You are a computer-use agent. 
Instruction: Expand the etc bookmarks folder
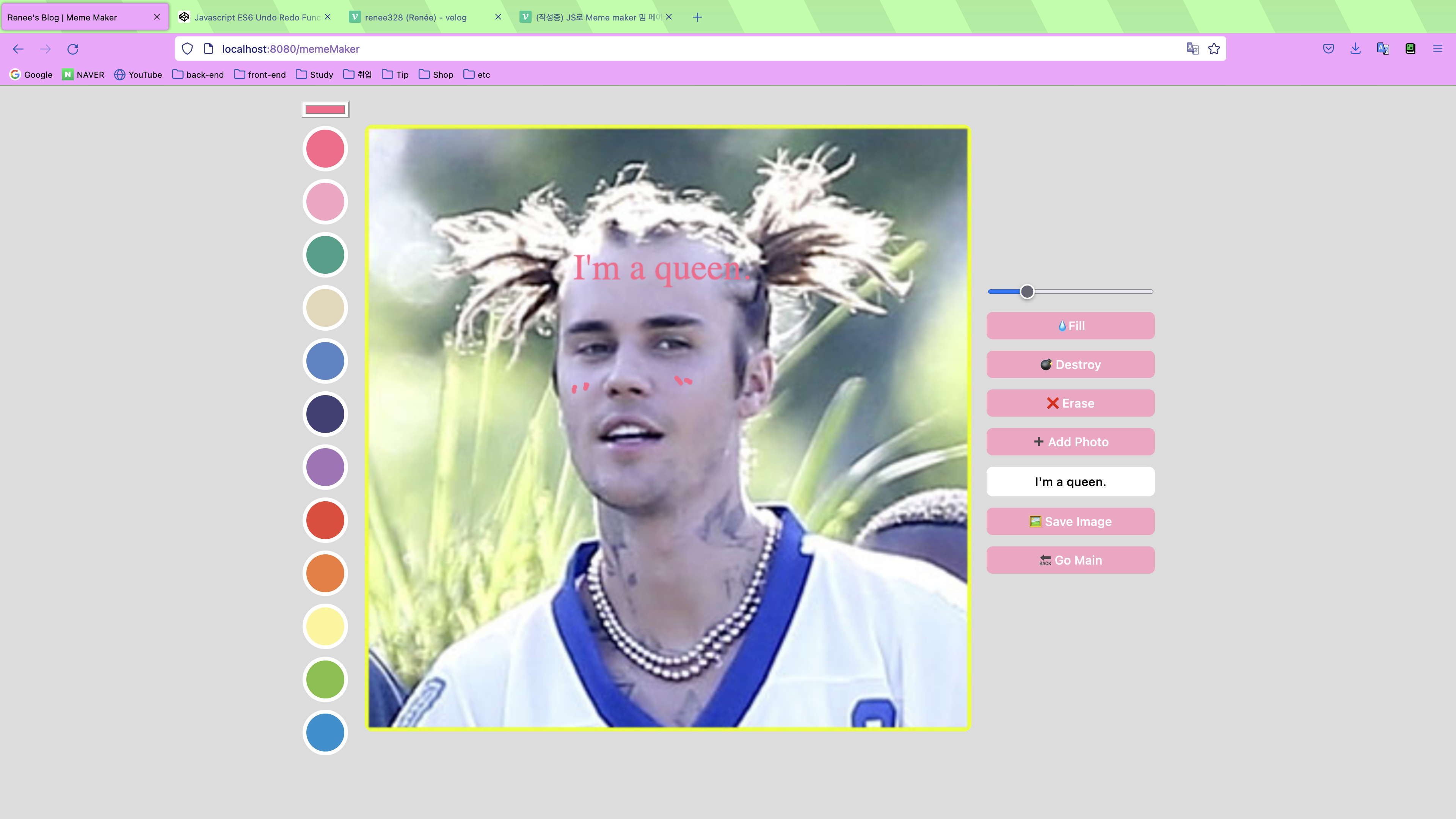tap(477, 75)
